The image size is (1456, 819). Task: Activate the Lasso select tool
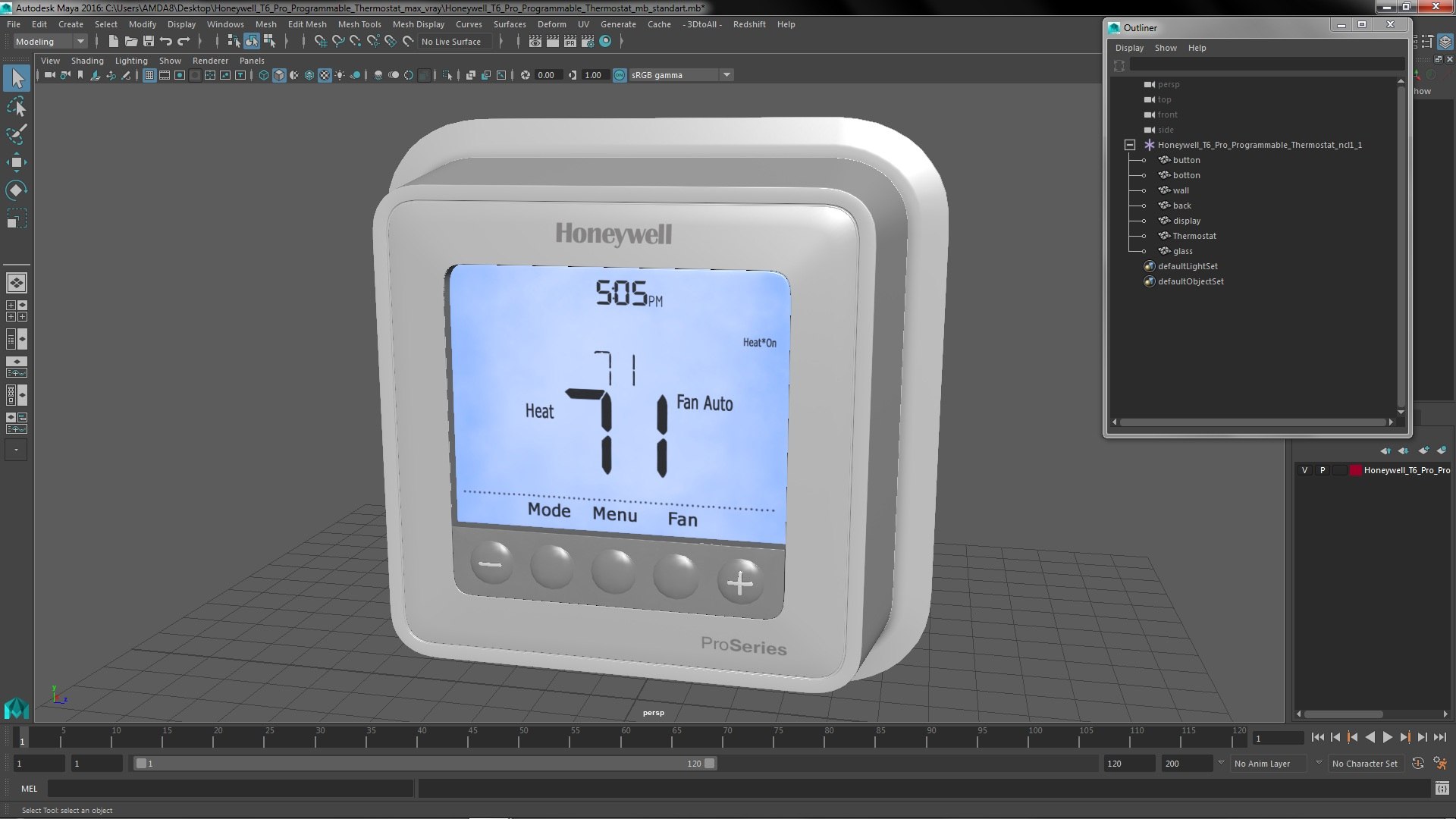pos(17,107)
